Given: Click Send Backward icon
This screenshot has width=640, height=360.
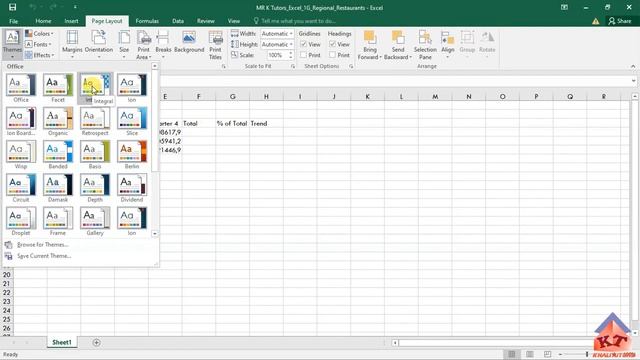Looking at the screenshot, I should click(398, 38).
